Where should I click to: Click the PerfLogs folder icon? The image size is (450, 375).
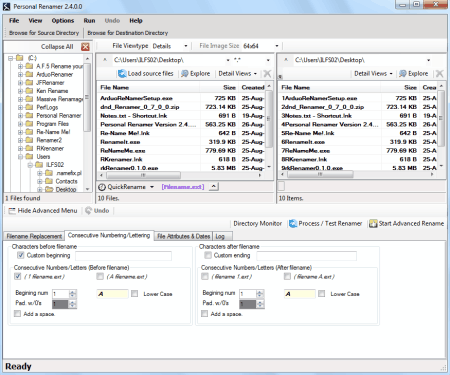29,107
